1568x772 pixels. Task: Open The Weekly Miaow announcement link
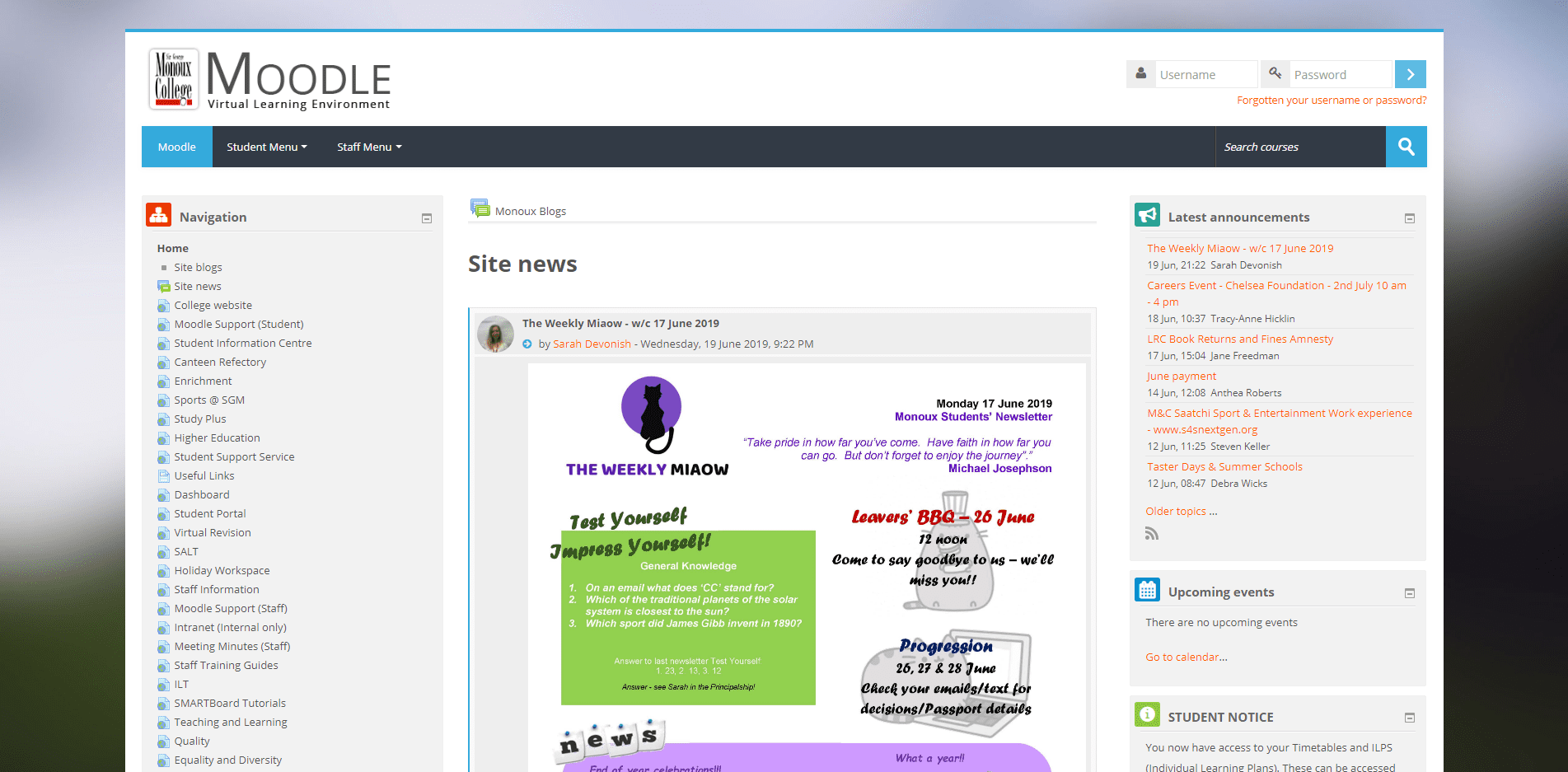1240,249
